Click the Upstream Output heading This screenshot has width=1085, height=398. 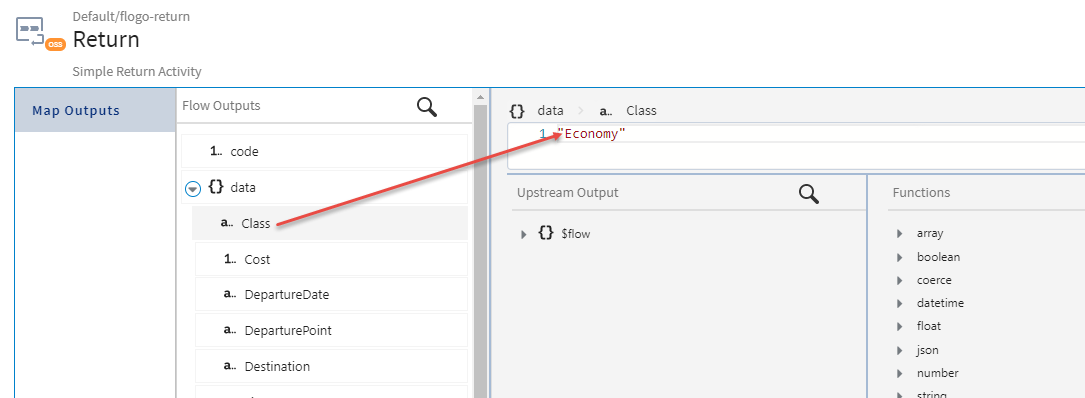click(x=567, y=192)
